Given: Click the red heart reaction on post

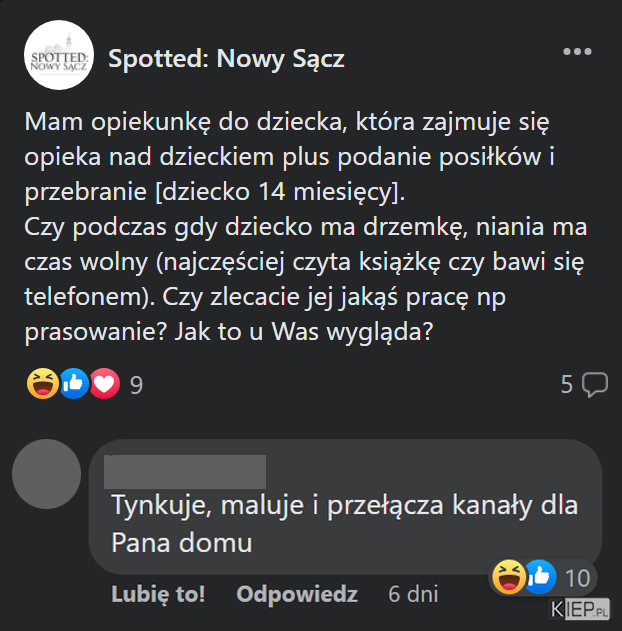Looking at the screenshot, I should pyautogui.click(x=105, y=384).
